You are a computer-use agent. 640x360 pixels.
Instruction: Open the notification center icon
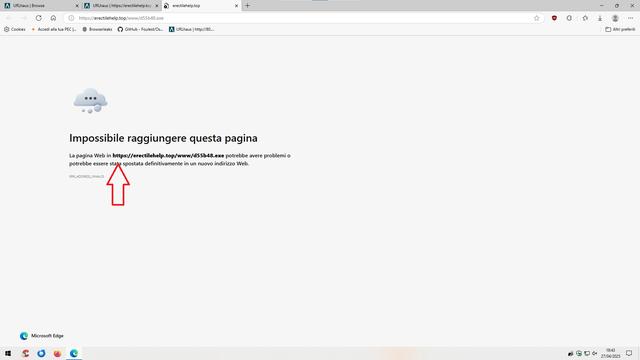pyautogui.click(x=629, y=353)
